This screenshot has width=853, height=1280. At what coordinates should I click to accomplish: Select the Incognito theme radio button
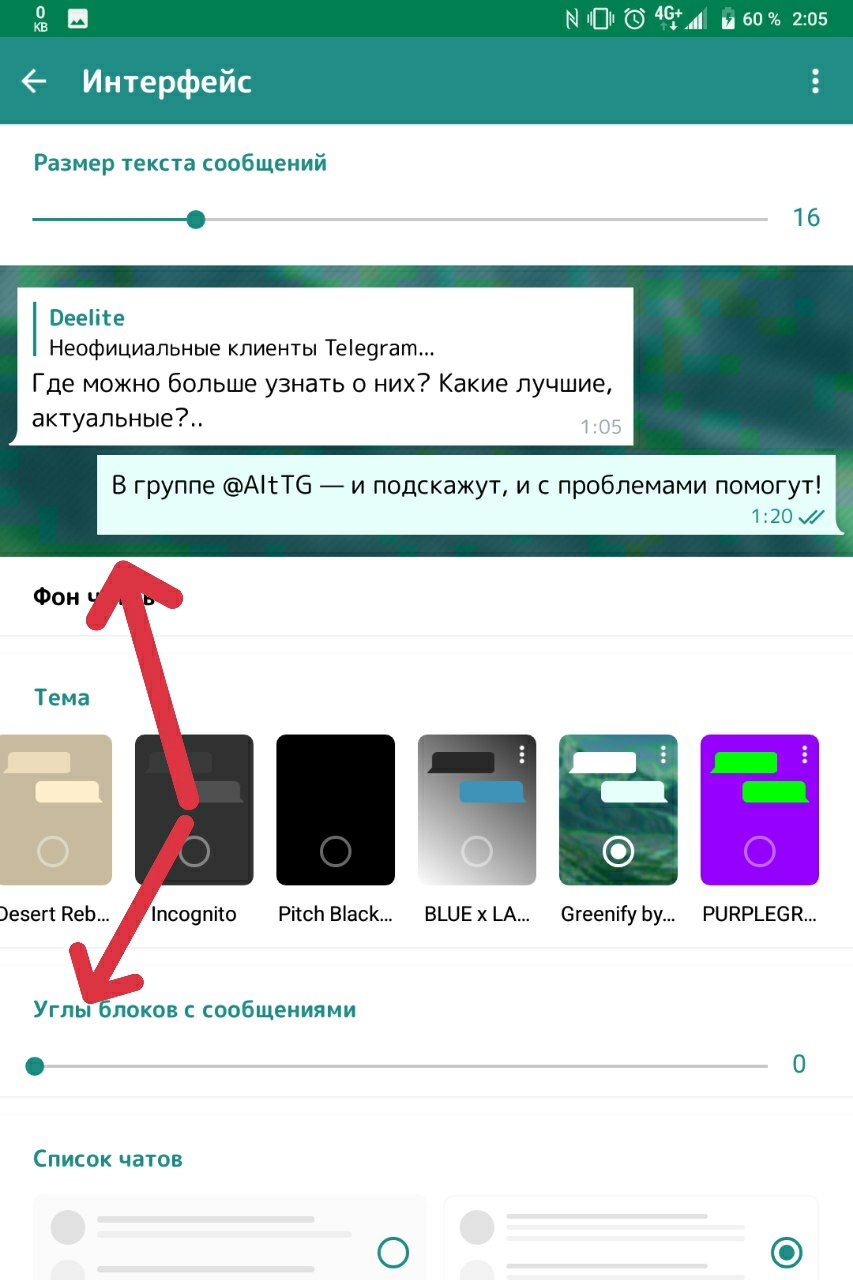[x=194, y=851]
